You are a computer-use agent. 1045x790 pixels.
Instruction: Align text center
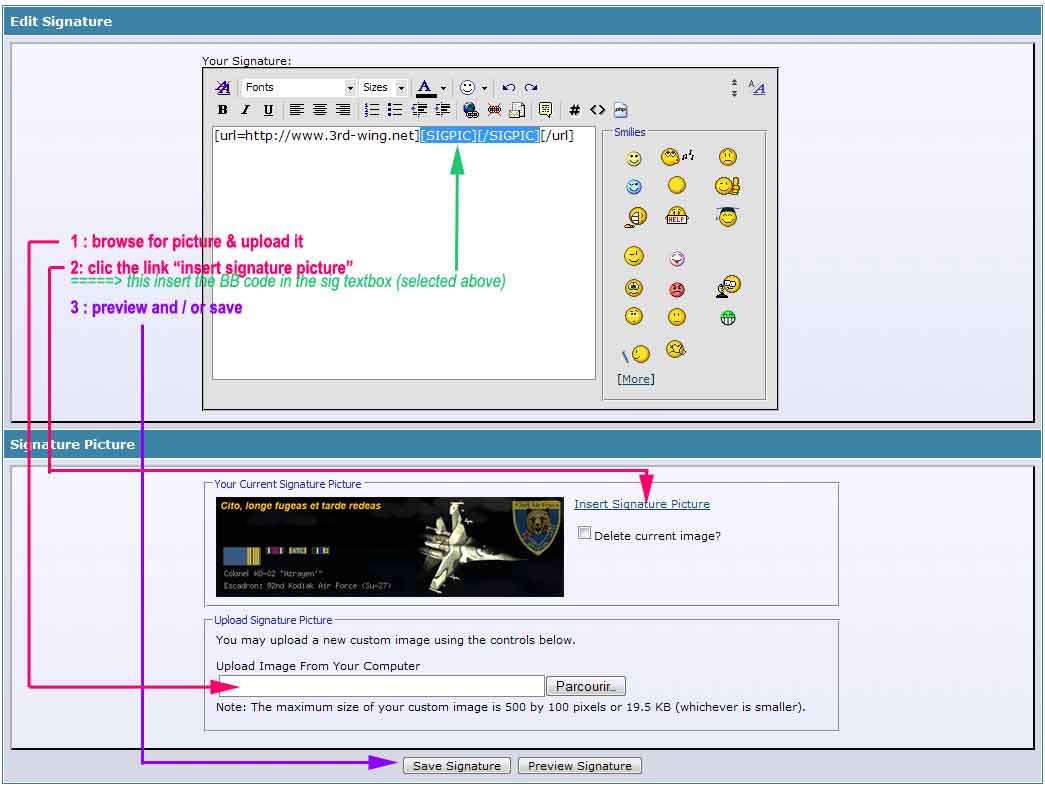(320, 110)
